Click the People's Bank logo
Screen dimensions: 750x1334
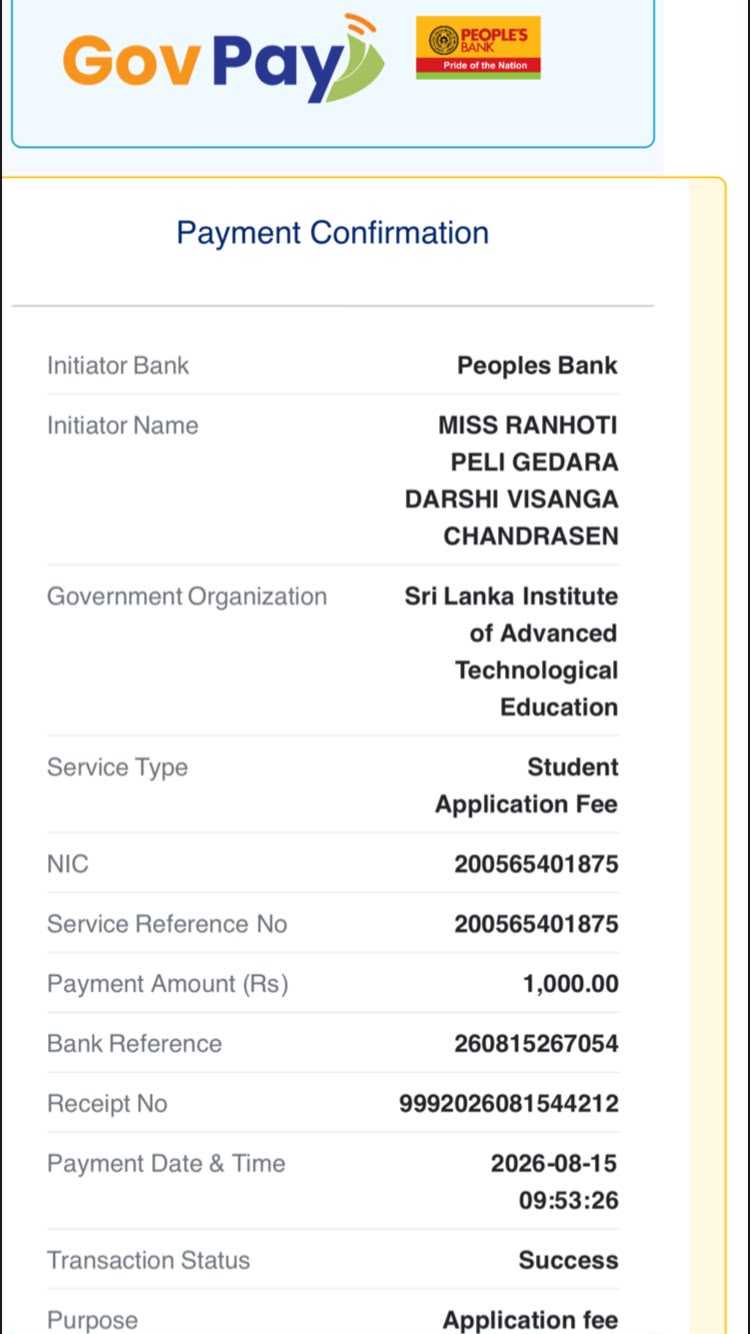(478, 47)
